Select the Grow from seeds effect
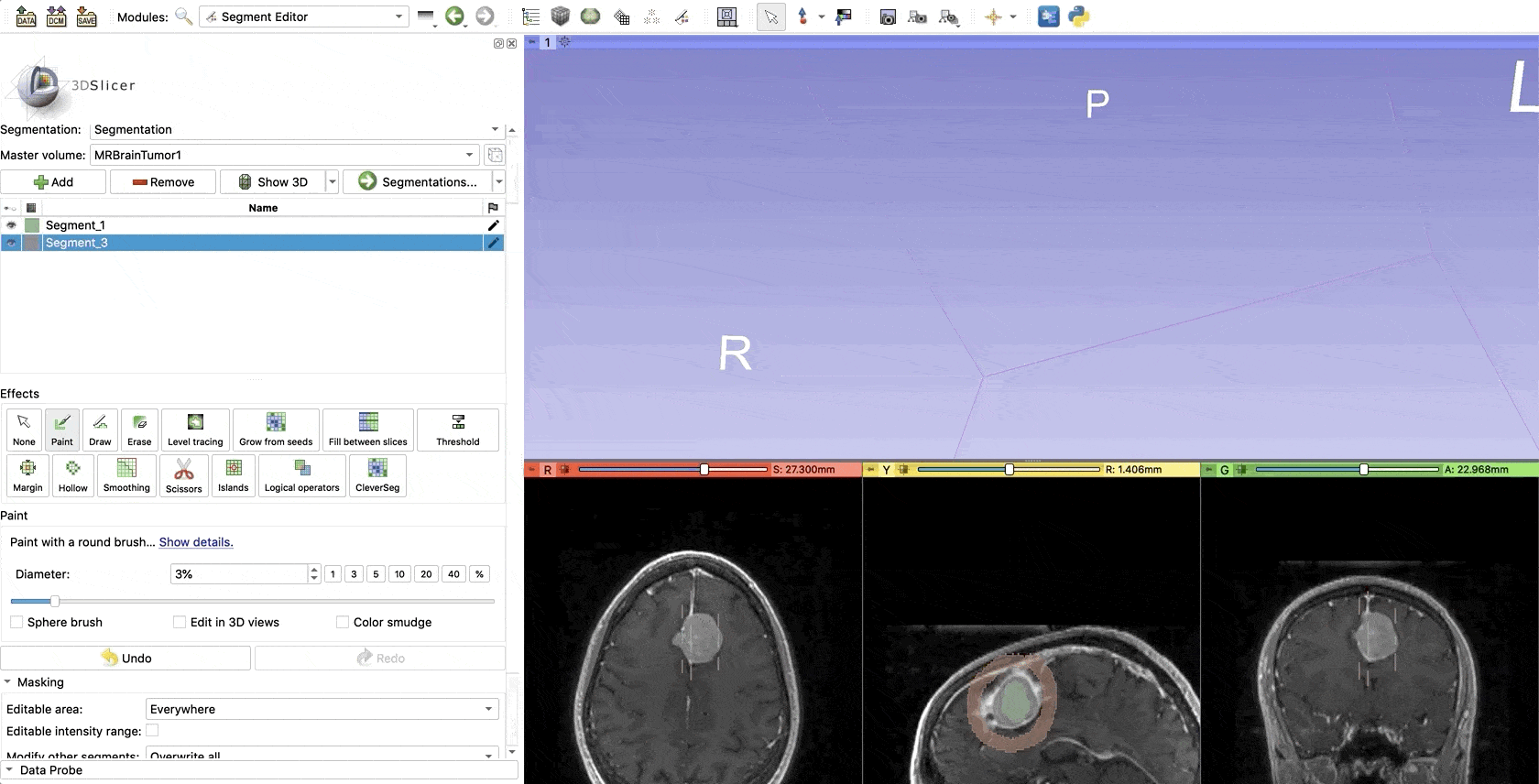 276,430
